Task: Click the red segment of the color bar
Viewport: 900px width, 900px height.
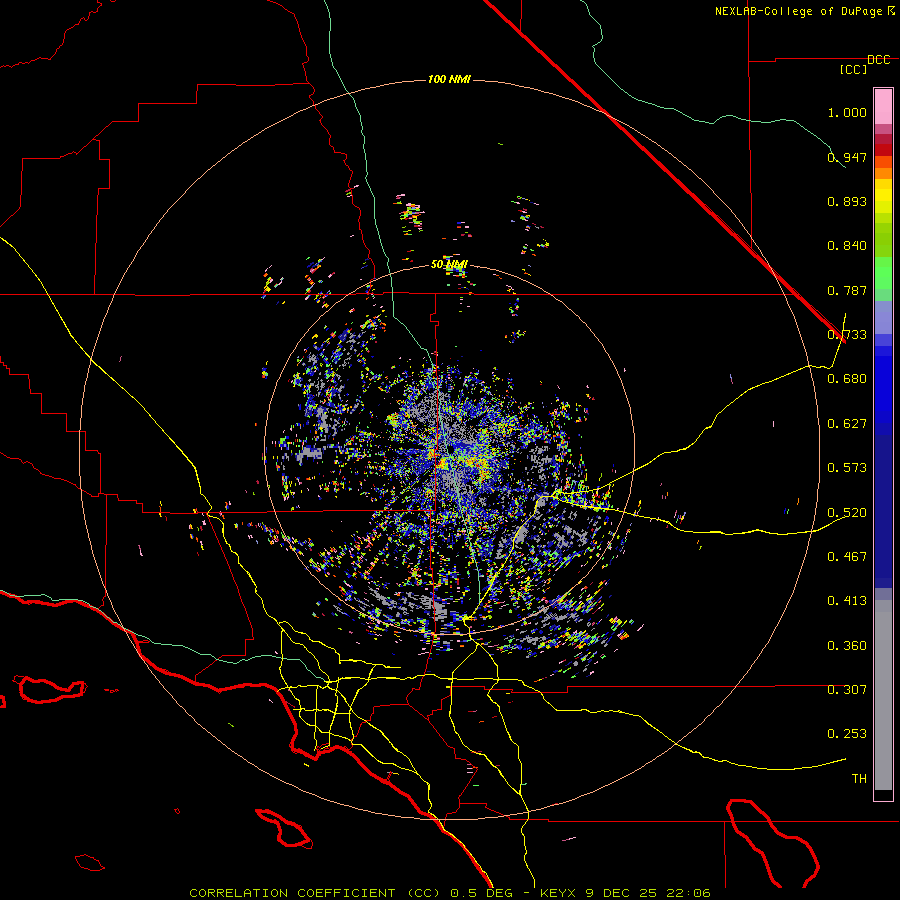Action: click(x=883, y=149)
